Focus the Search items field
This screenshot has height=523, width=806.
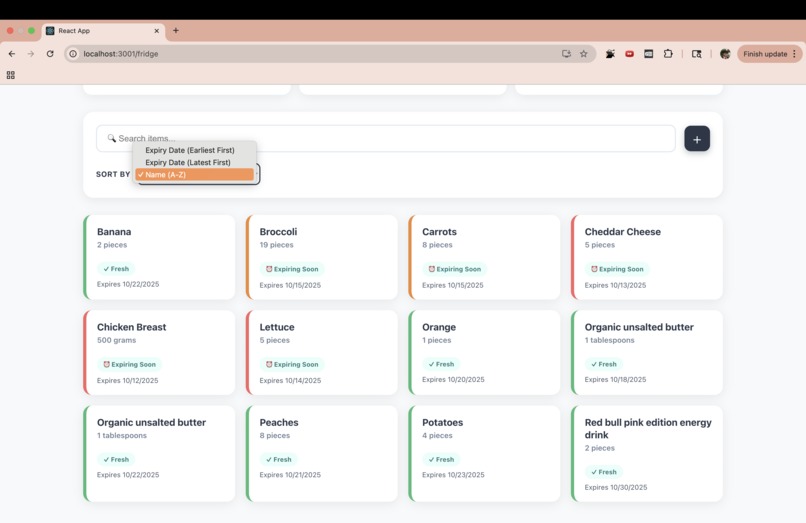pyautogui.click(x=386, y=138)
